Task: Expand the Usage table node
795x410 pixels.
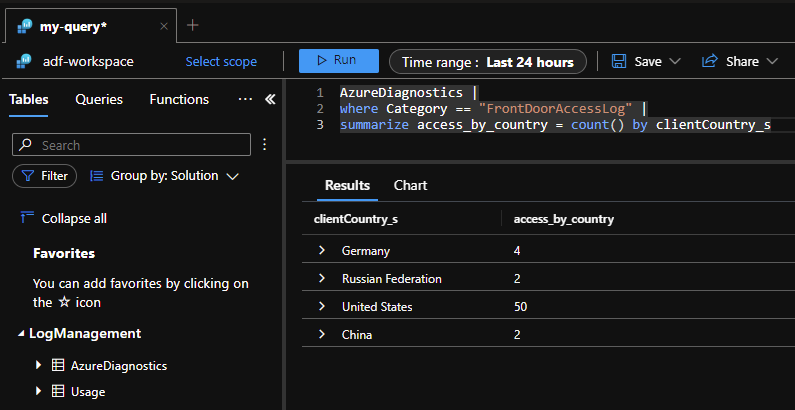Action: click(x=39, y=391)
